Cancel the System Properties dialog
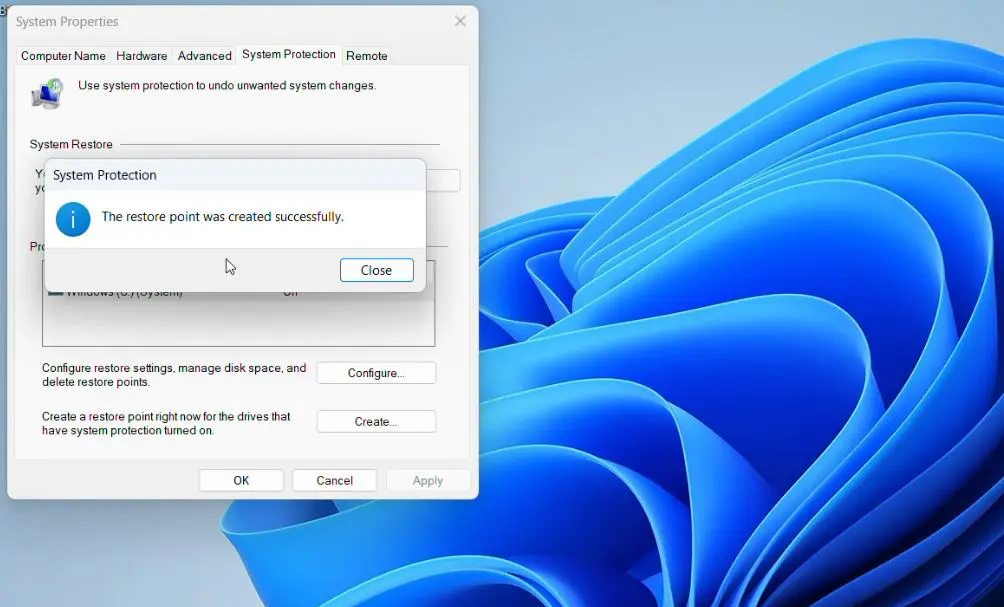This screenshot has height=607, width=1004. click(334, 480)
